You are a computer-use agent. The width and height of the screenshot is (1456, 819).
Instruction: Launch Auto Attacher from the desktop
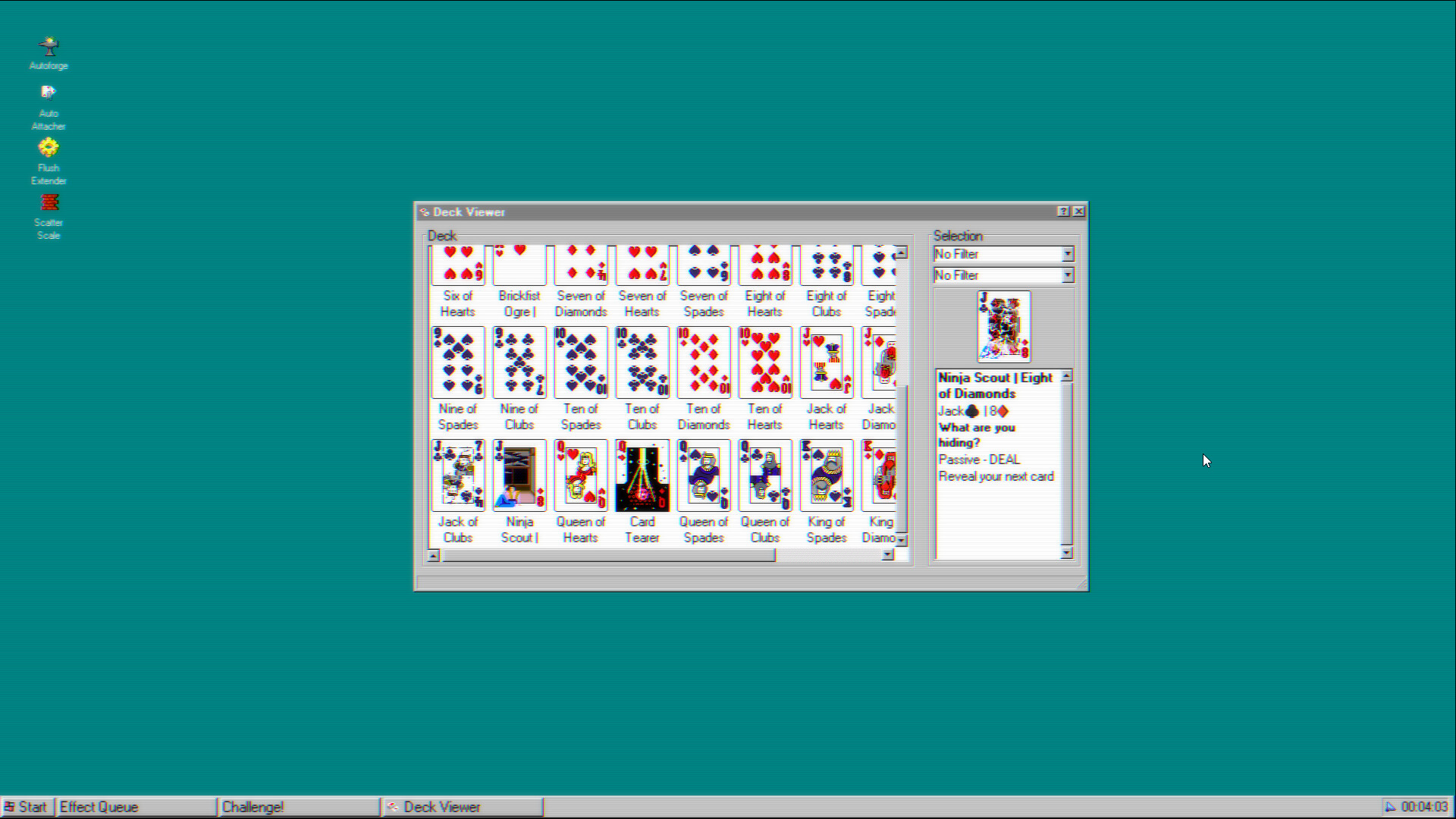click(48, 93)
